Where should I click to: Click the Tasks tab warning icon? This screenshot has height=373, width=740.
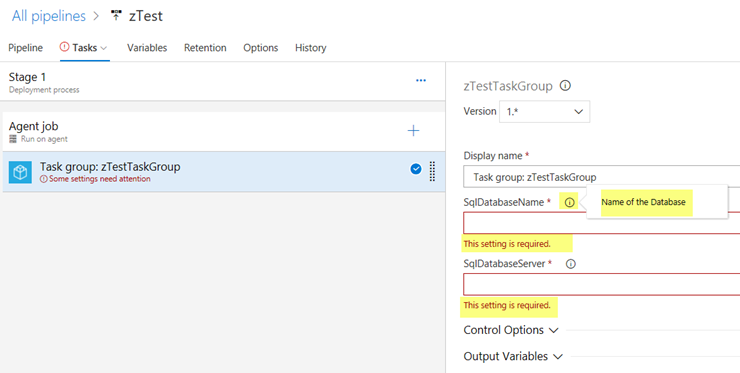point(64,47)
